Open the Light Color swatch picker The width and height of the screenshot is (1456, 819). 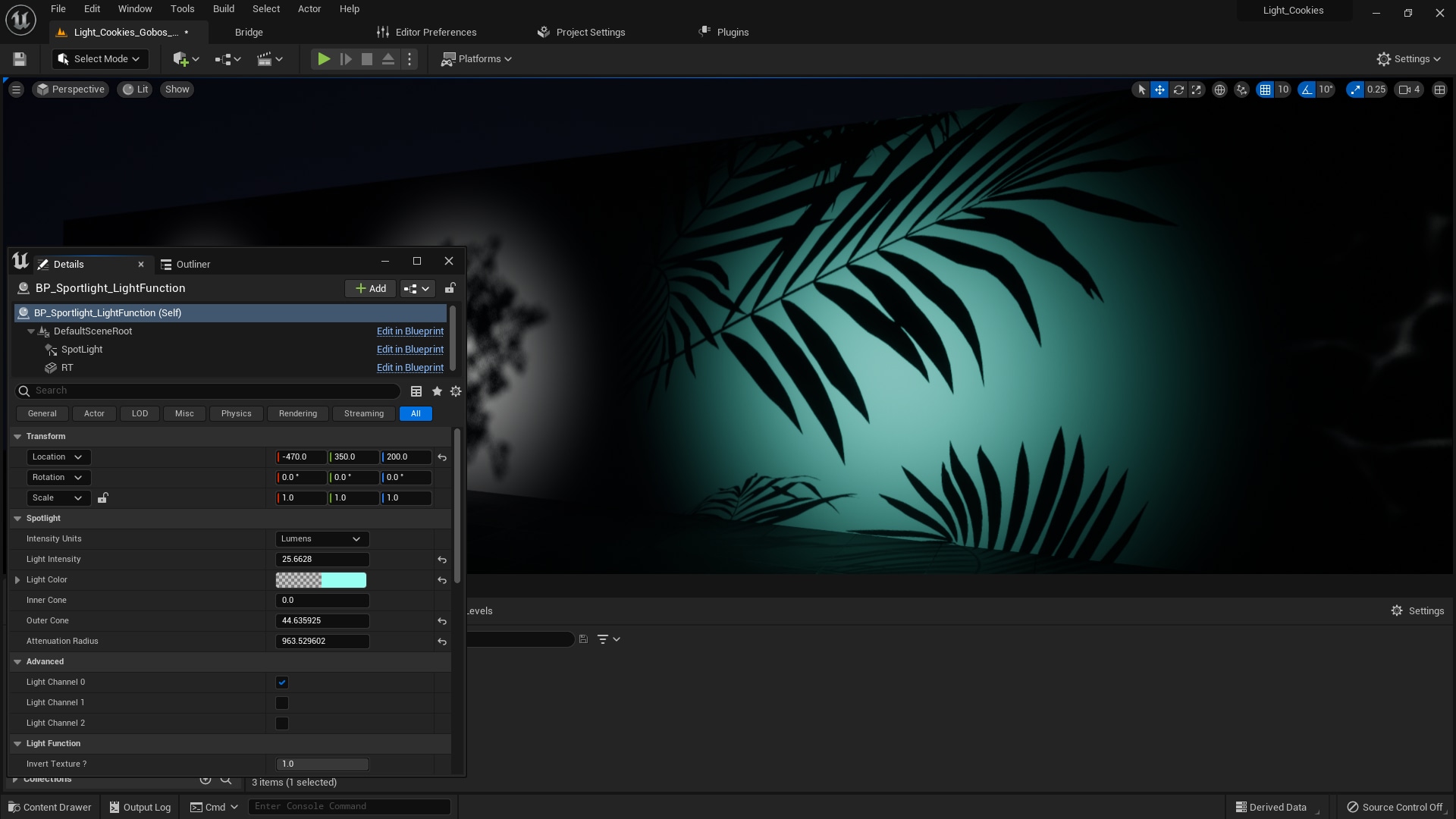point(322,579)
